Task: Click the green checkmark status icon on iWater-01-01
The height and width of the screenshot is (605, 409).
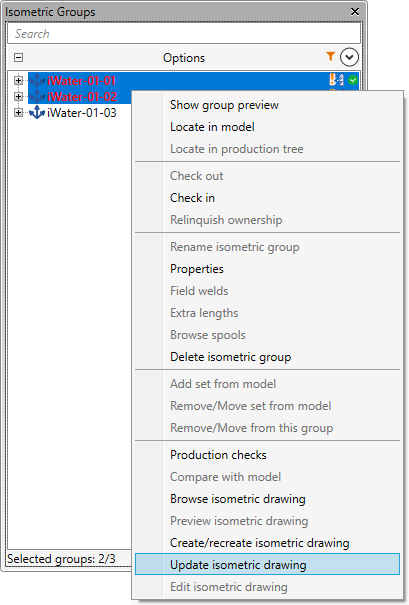Action: [x=353, y=80]
